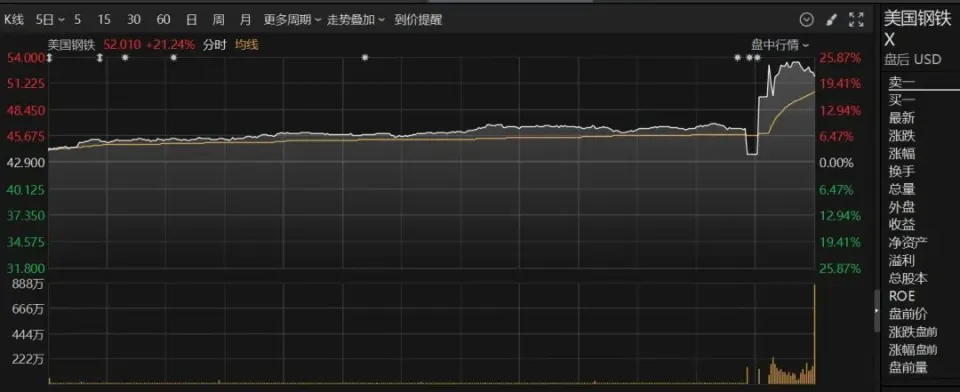Select the 60 minute period tab
960x392 pixels.
[163, 20]
